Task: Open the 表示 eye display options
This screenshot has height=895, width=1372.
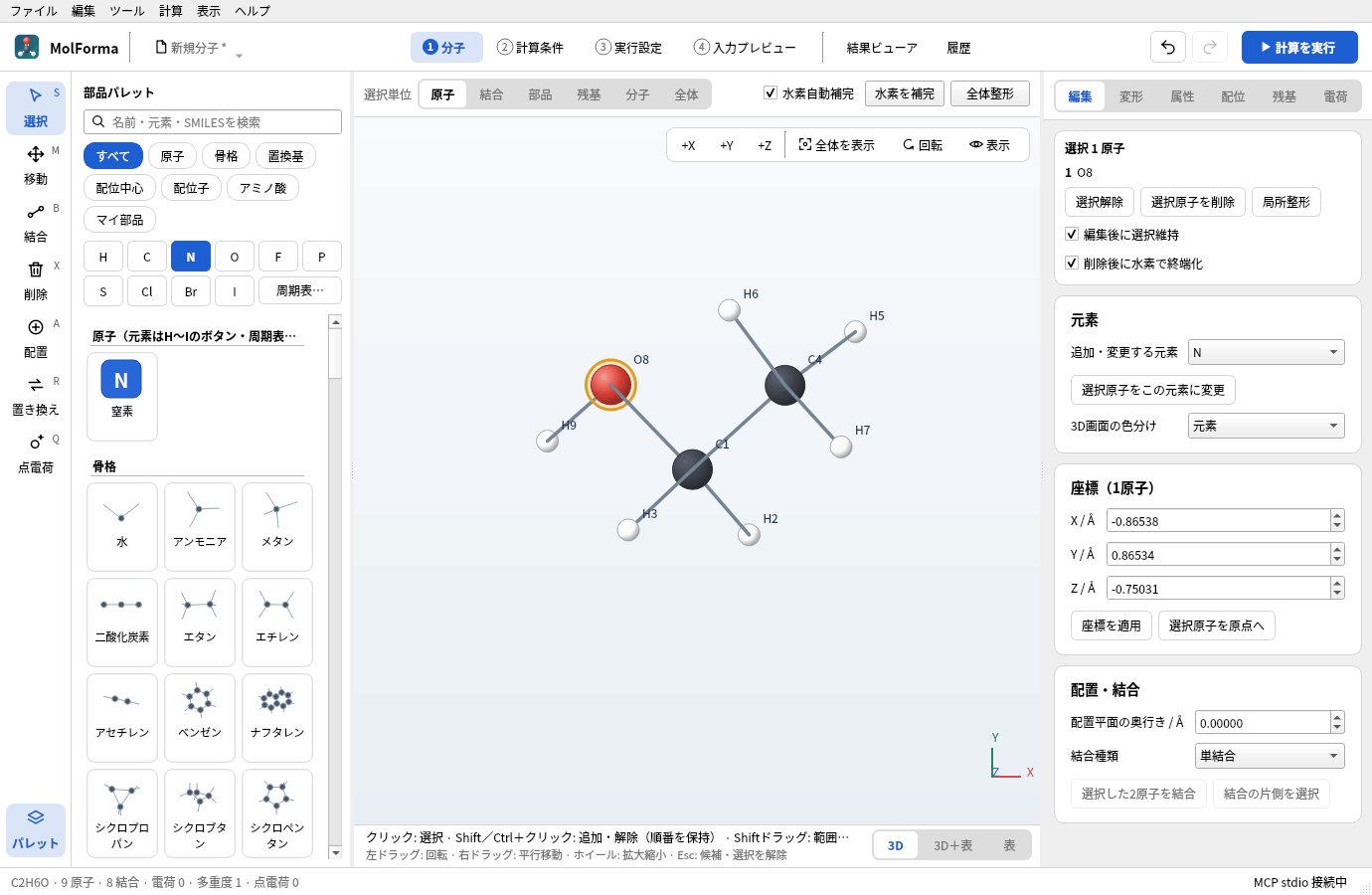Action: (990, 145)
